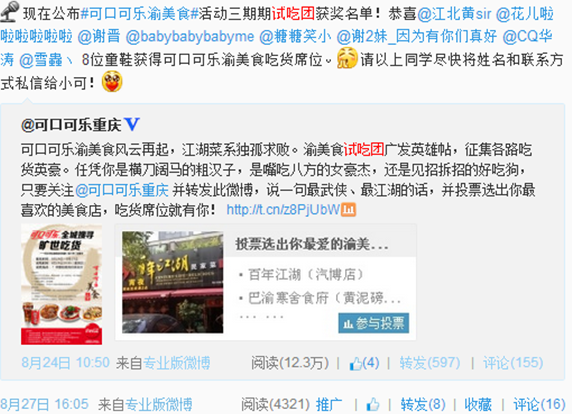Click 推广 on the main post
The image size is (572, 414).
[329, 405]
